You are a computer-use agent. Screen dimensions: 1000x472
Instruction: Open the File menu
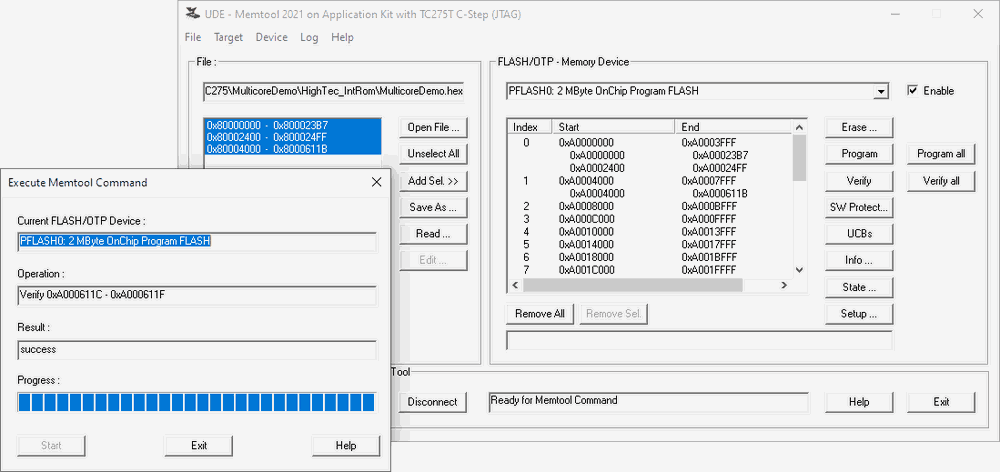[x=193, y=37]
